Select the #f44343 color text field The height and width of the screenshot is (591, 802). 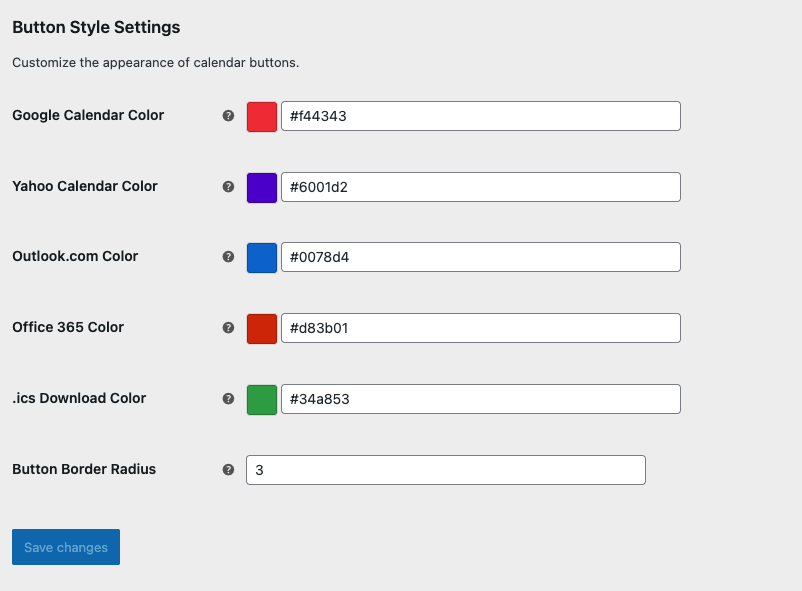[481, 116]
